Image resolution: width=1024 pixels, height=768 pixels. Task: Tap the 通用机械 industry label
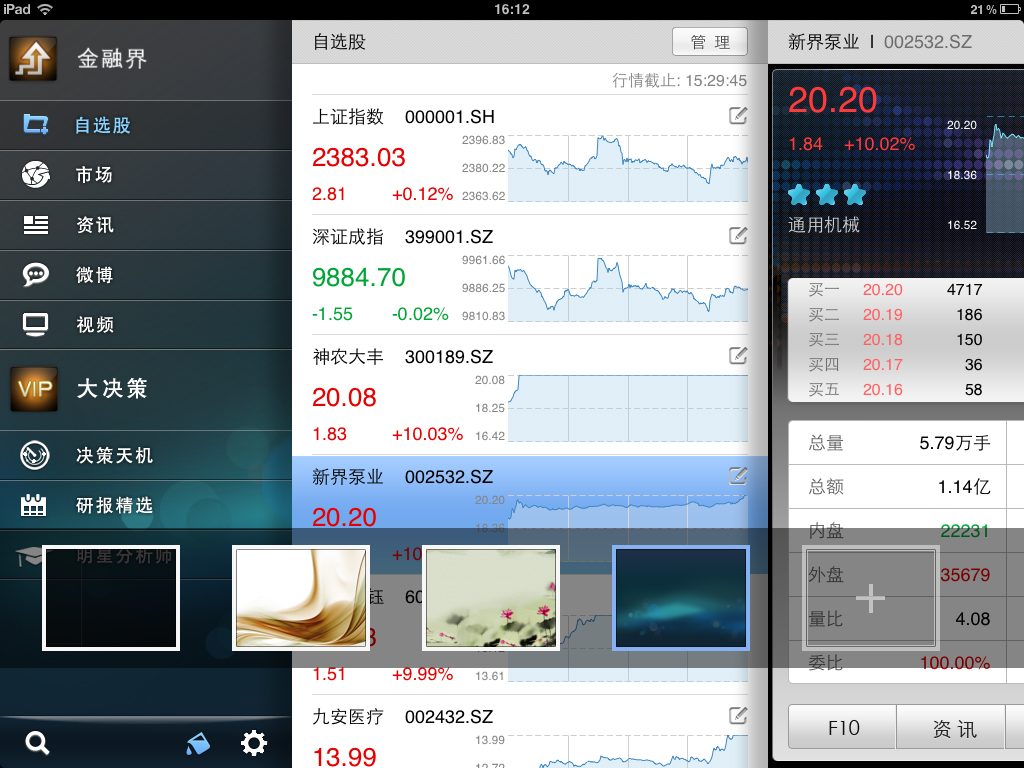[824, 225]
